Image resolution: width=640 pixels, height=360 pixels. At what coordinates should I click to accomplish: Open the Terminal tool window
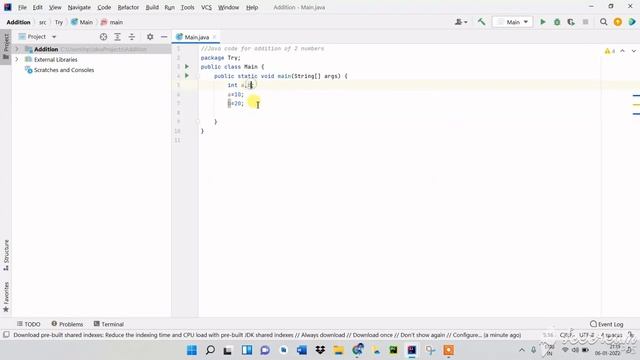(109, 324)
